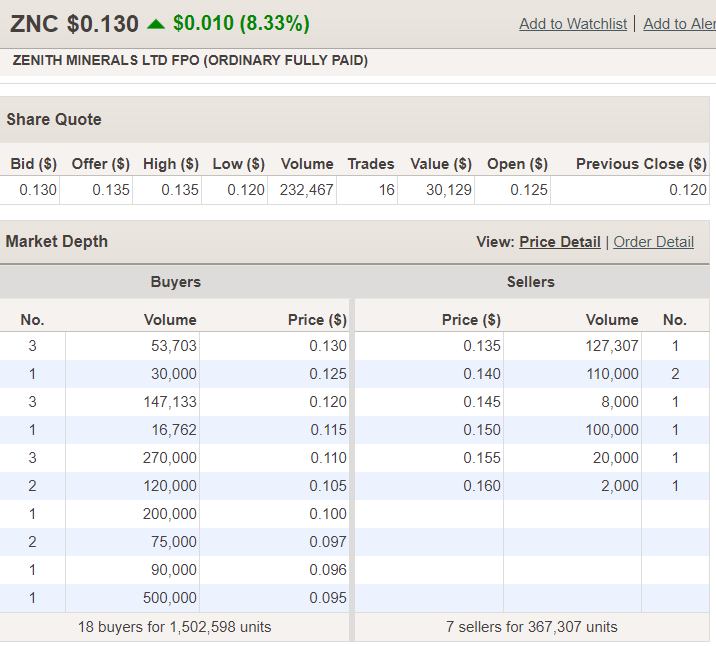Screen dimensions: 716x646
Task: Select buyer volume 16,762
Action: 174,430
